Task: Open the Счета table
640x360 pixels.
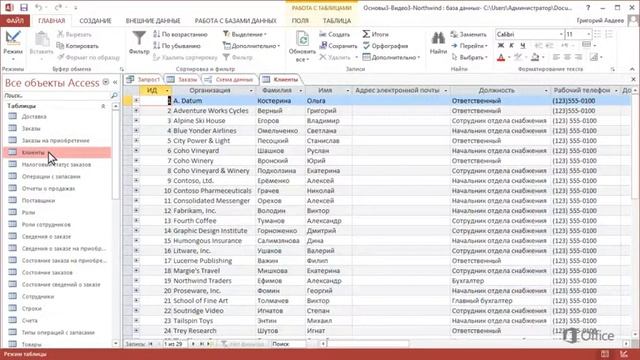Action: coord(29,321)
